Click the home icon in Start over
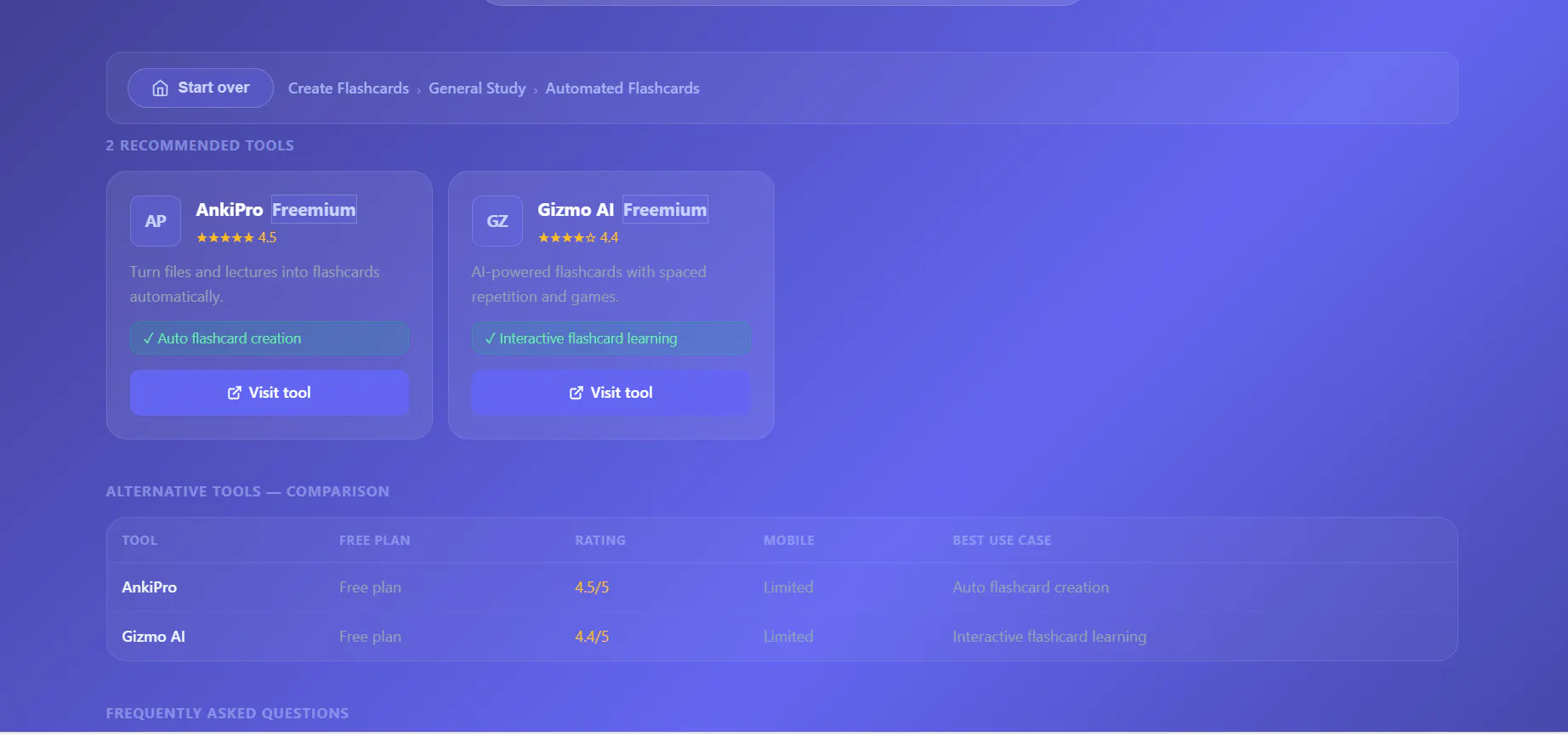This screenshot has height=737, width=1568. pos(160,88)
